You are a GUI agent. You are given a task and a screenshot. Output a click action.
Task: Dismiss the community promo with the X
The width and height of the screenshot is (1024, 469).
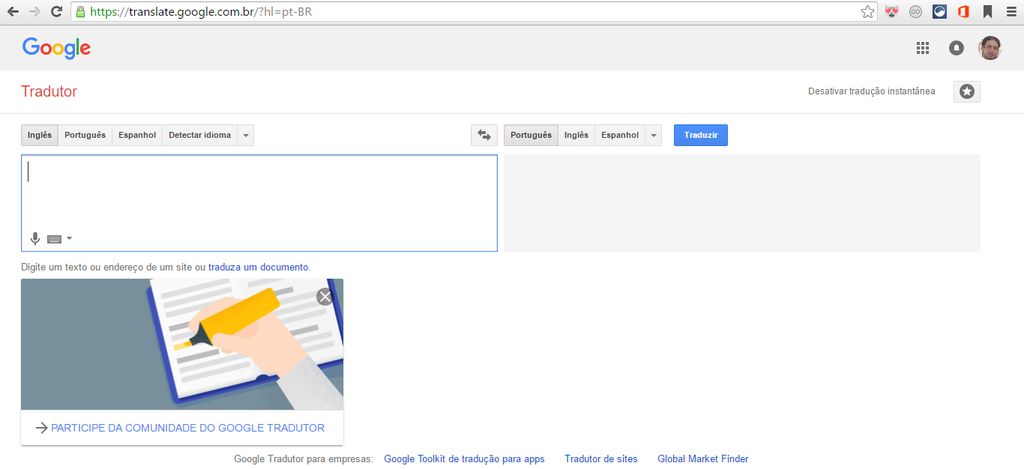click(x=325, y=297)
